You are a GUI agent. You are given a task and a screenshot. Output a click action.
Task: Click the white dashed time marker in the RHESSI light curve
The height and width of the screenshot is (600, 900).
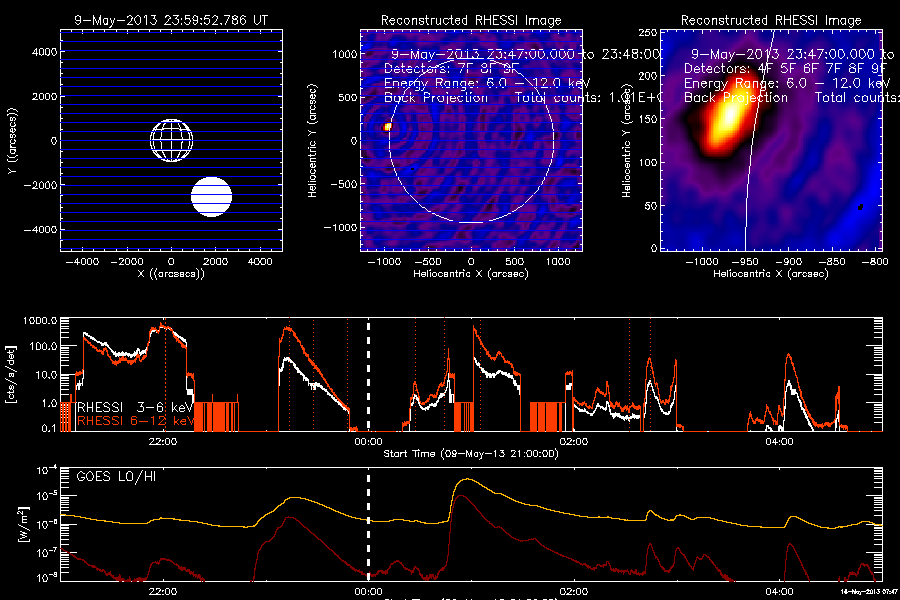point(368,374)
